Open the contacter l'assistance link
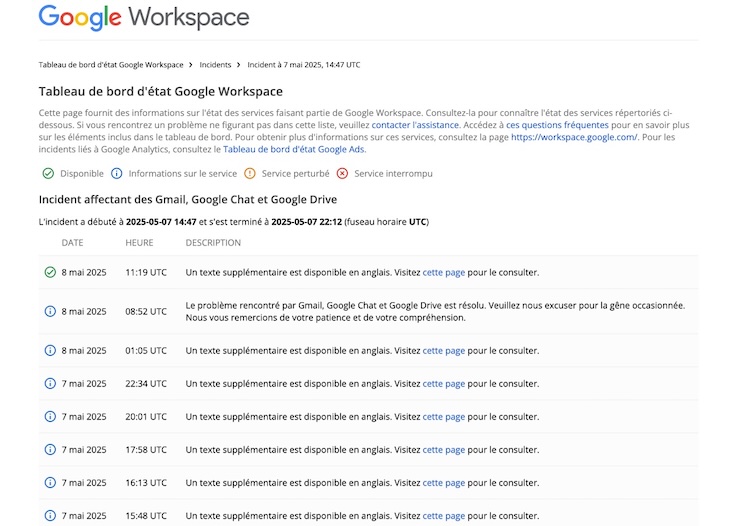The width and height of the screenshot is (750, 526). pos(415,125)
